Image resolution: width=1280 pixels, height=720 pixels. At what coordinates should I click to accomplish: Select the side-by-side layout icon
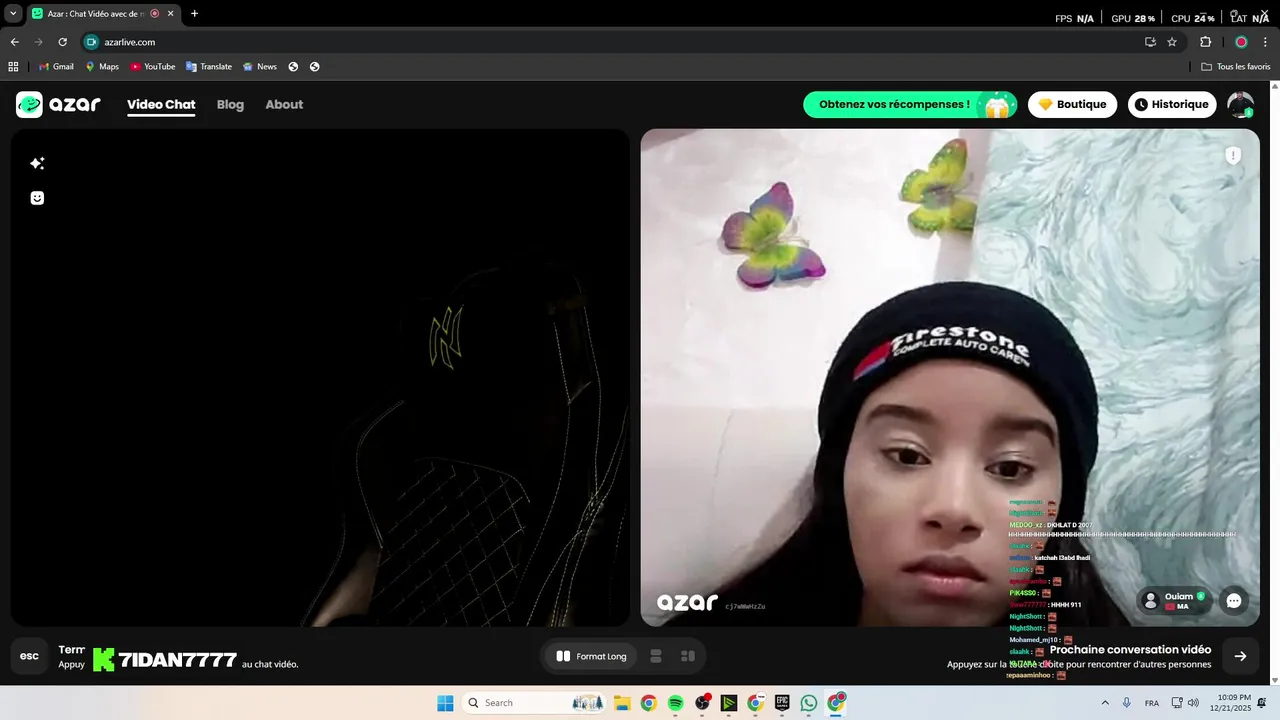pyautogui.click(x=688, y=656)
